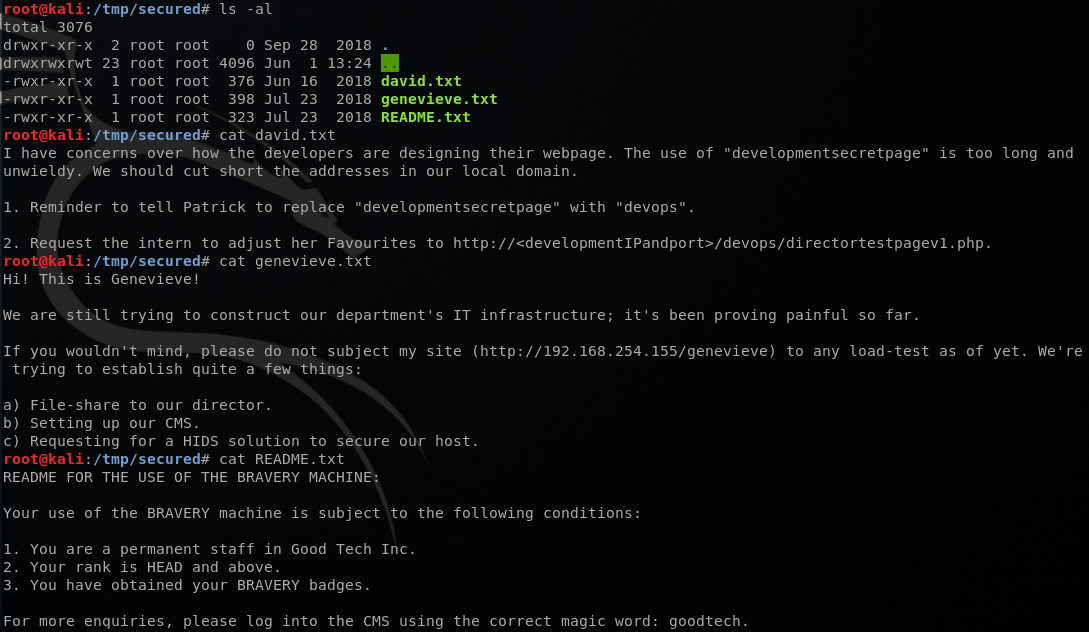Click the "b) Setting up our CMS." line
Viewport: 1089px width, 632px height.
pyautogui.click(x=101, y=423)
